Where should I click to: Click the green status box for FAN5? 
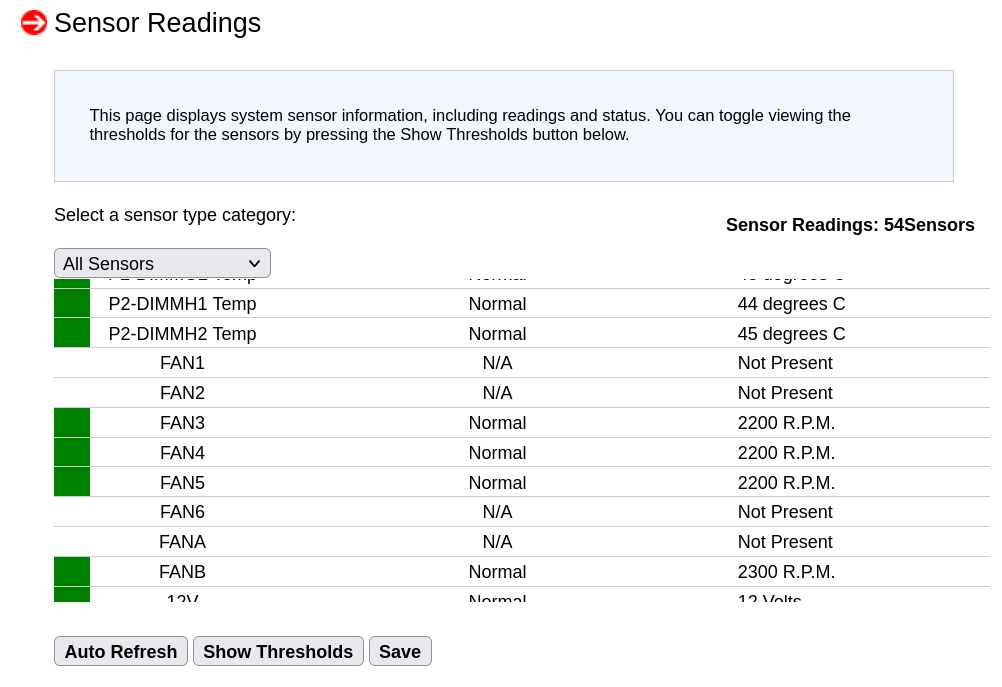pos(72,482)
